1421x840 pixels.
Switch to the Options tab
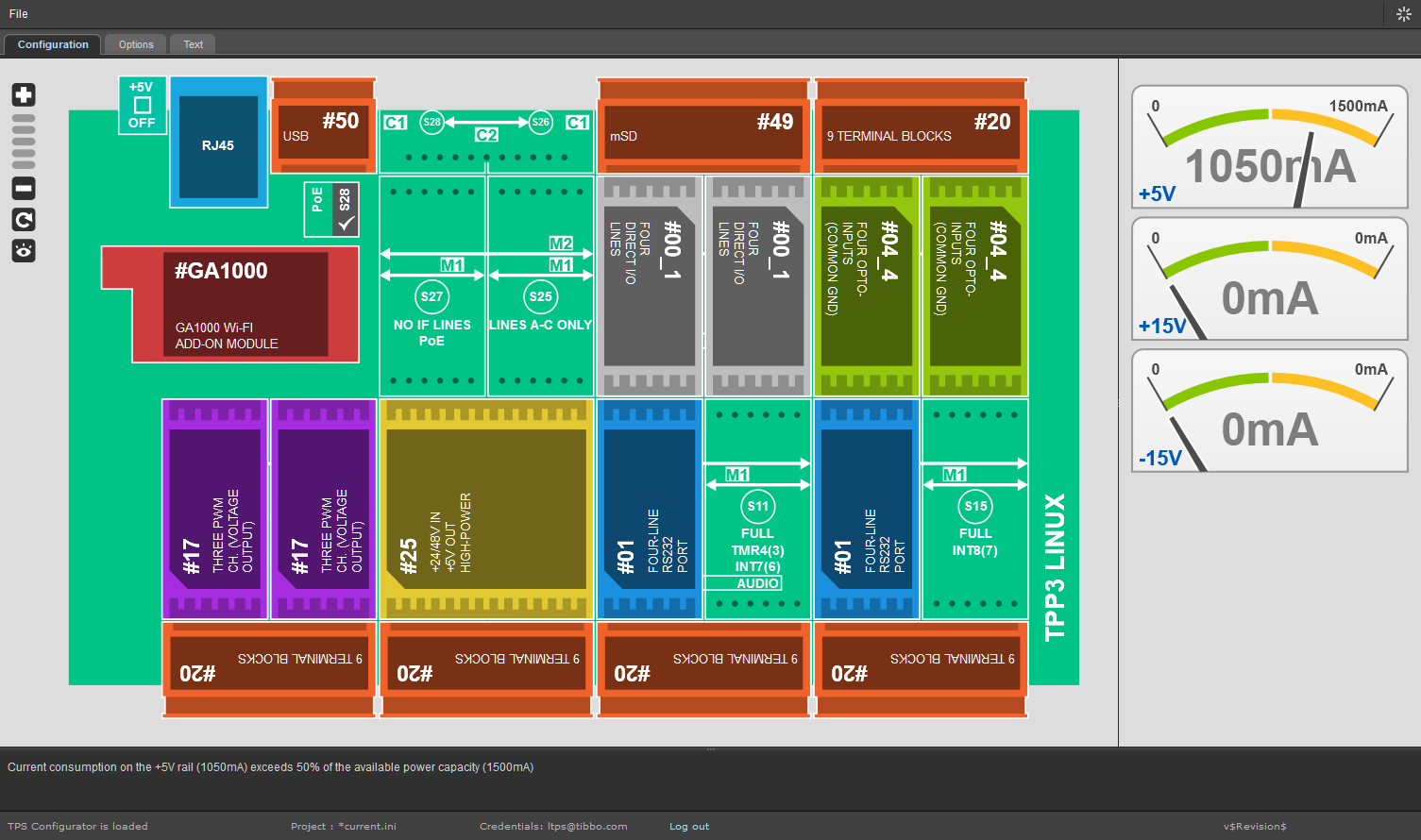pyautogui.click(x=136, y=44)
